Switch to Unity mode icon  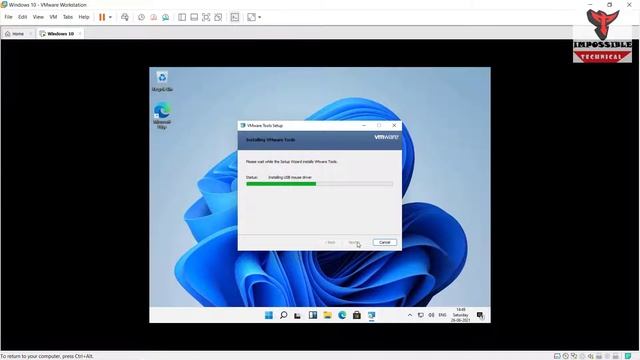218,17
